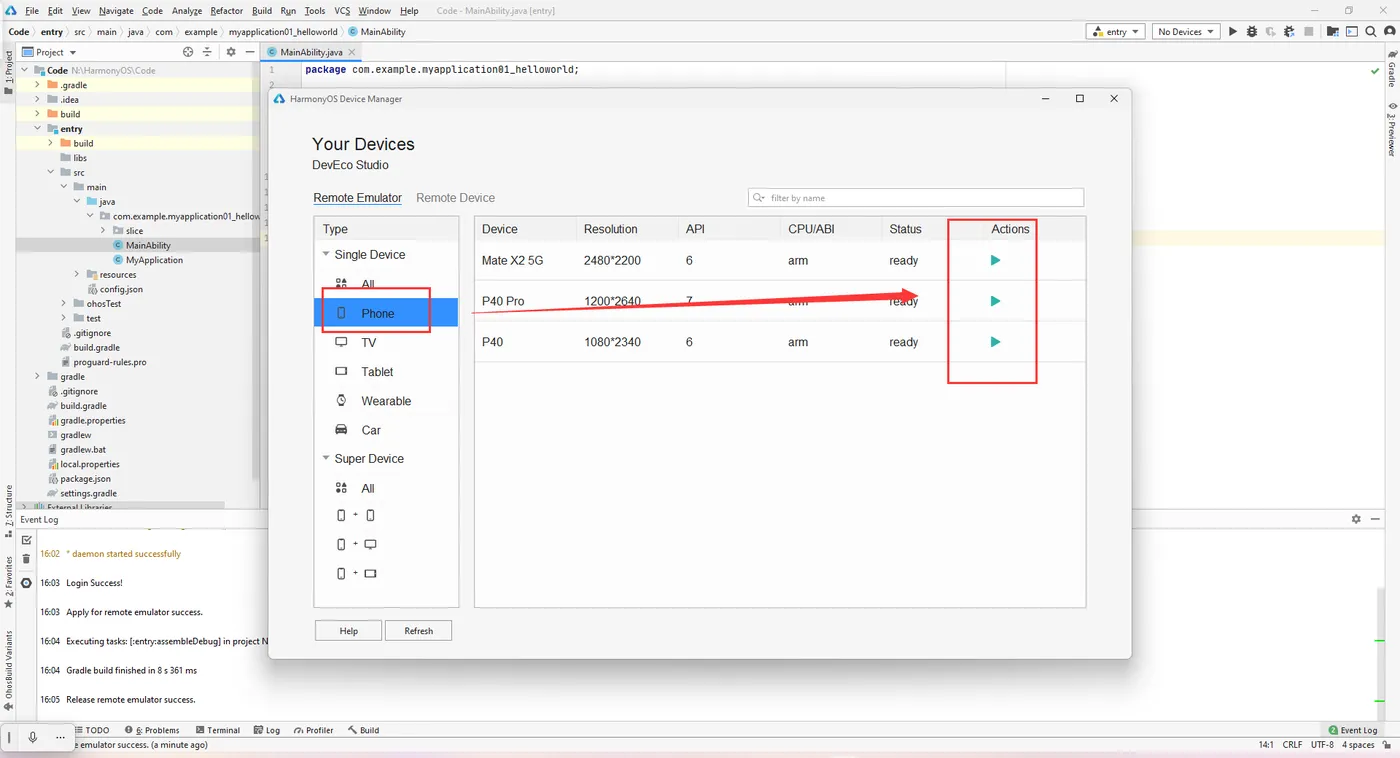Collapse the Super Device group
The height and width of the screenshot is (758, 1400).
(326, 459)
